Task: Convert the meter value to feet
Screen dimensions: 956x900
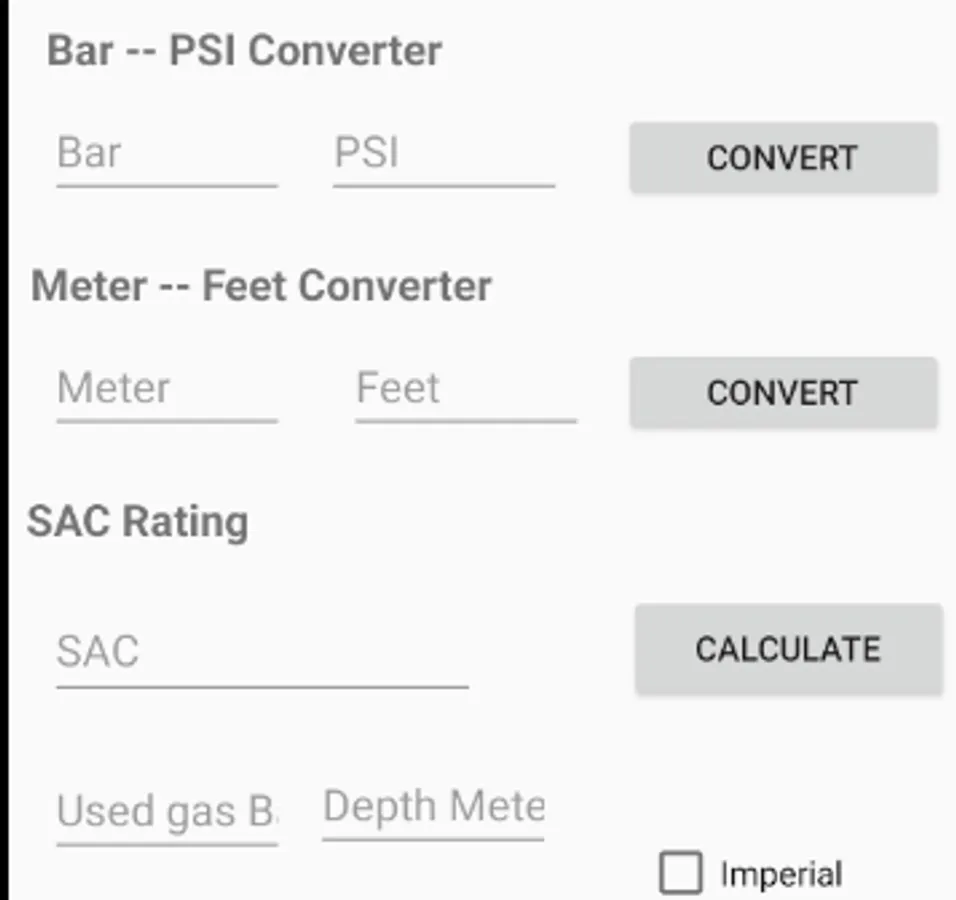Action: 783,393
